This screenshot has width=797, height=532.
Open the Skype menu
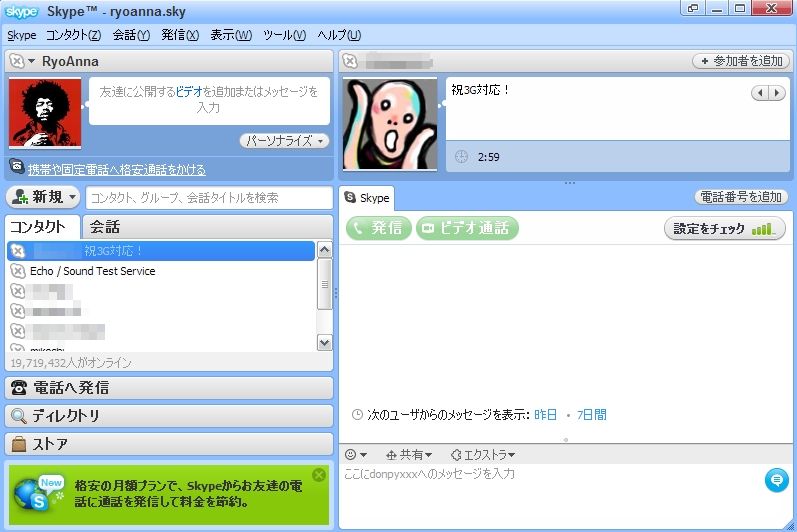click(21, 35)
